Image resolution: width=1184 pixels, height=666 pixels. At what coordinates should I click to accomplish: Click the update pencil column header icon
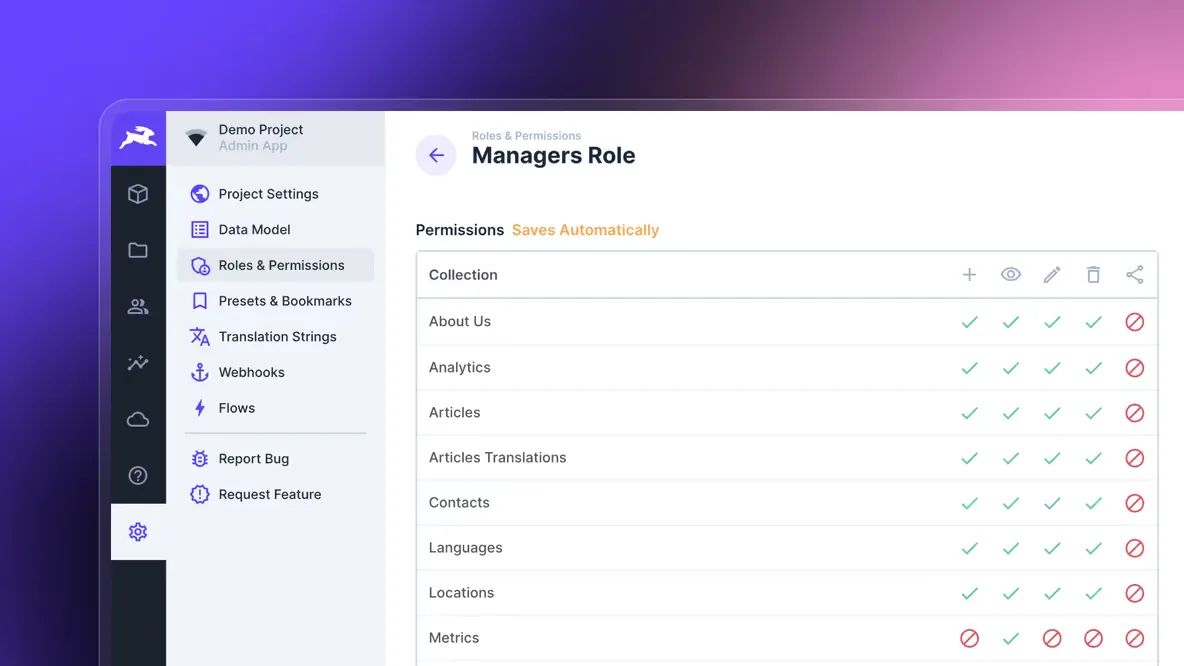tap(1052, 275)
